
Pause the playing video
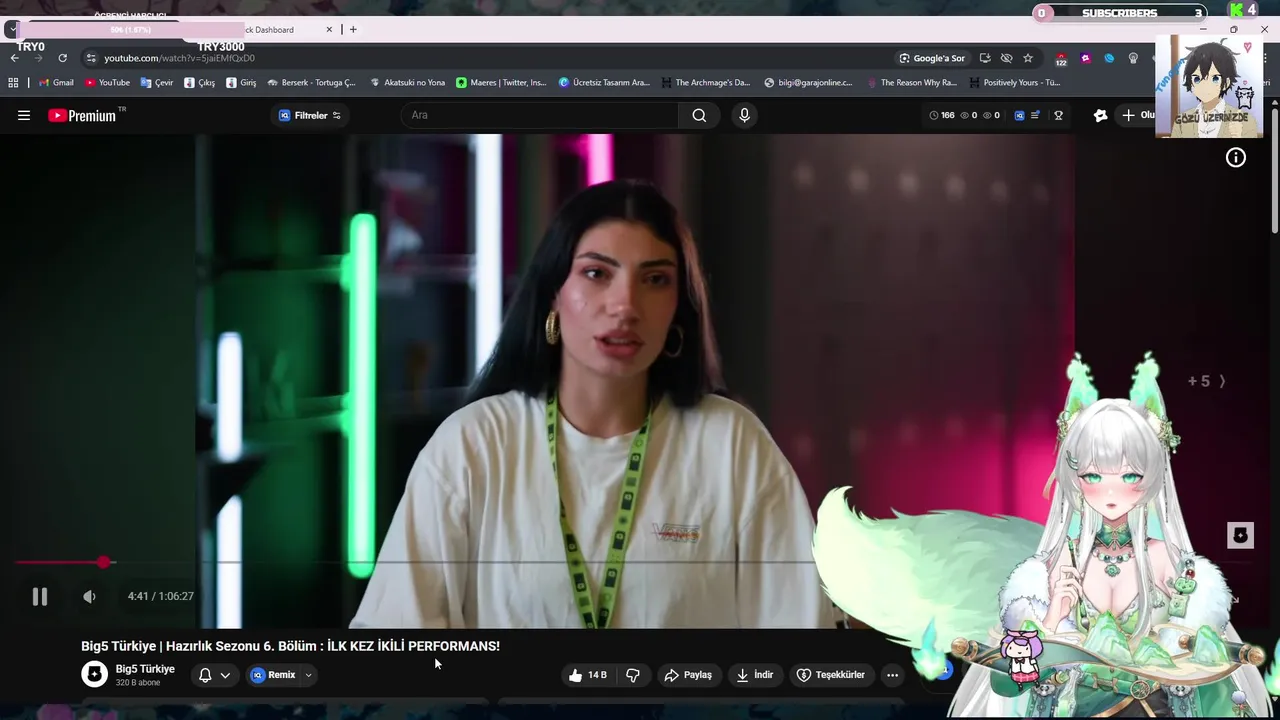pos(40,597)
